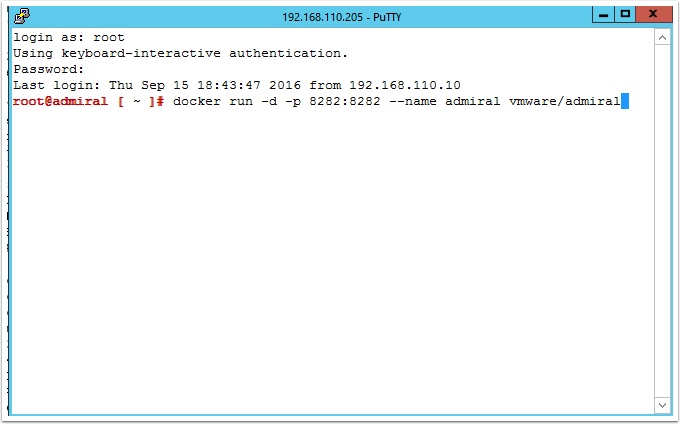Viewport: 680px width, 424px height.
Task: Click the scrollbar down arrow
Action: coord(662,405)
